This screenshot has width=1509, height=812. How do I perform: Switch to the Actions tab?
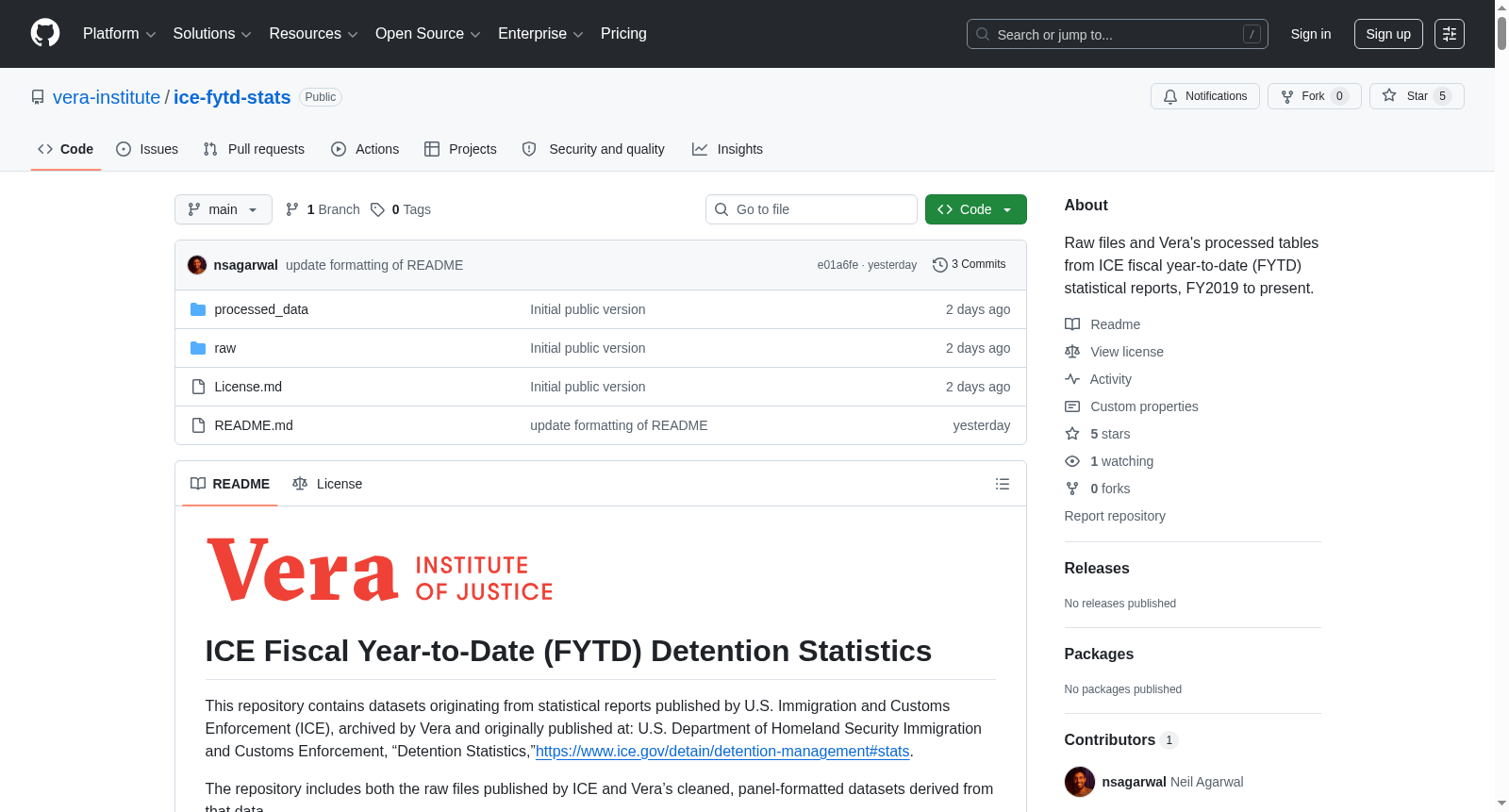pyautogui.click(x=365, y=149)
